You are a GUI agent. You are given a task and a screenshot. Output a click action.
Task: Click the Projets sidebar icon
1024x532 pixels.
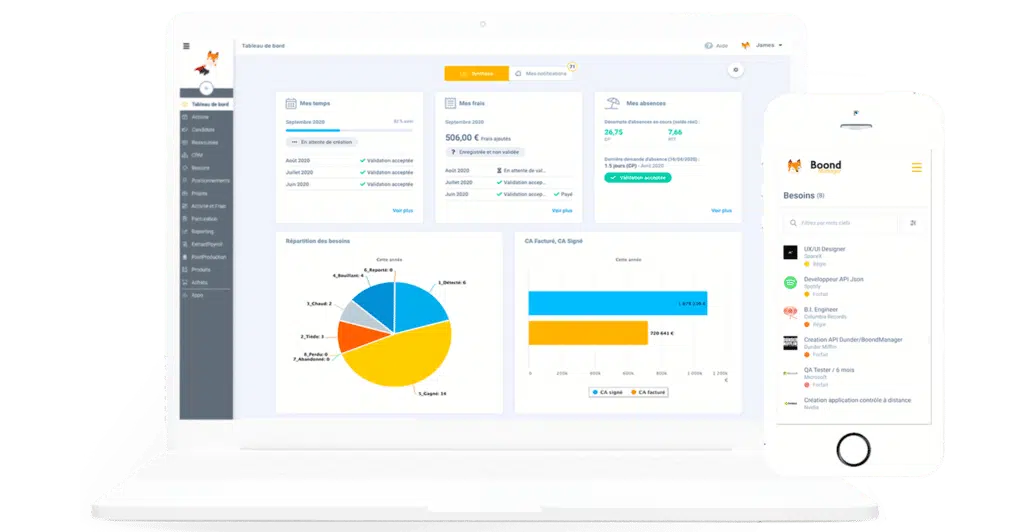click(x=185, y=193)
